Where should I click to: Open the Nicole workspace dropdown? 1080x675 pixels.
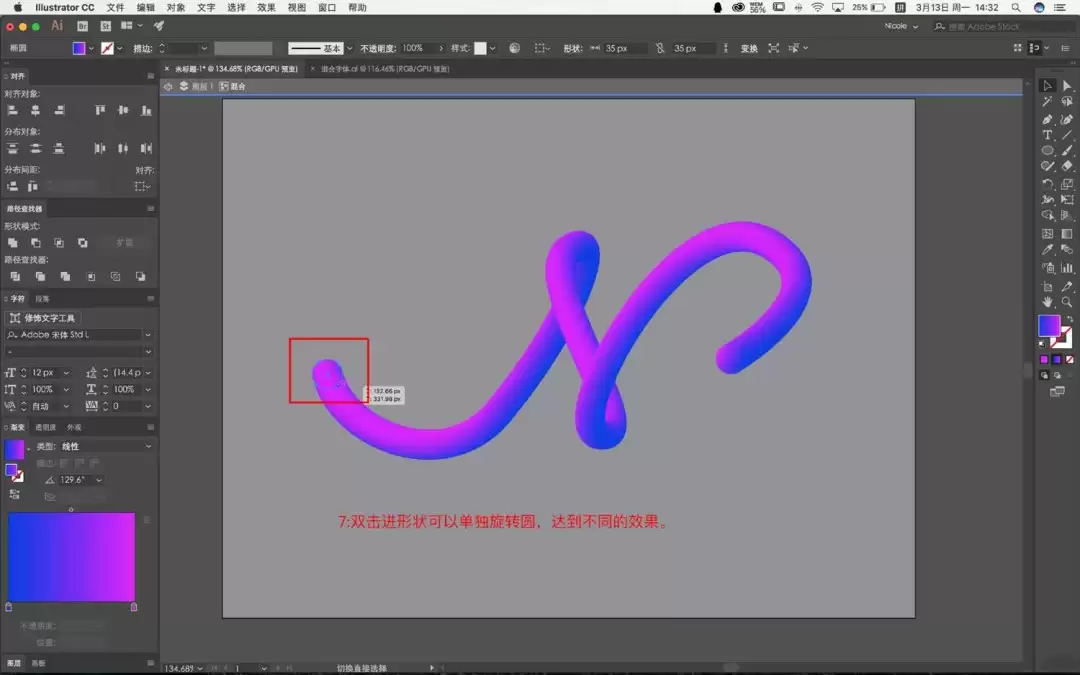click(901, 26)
